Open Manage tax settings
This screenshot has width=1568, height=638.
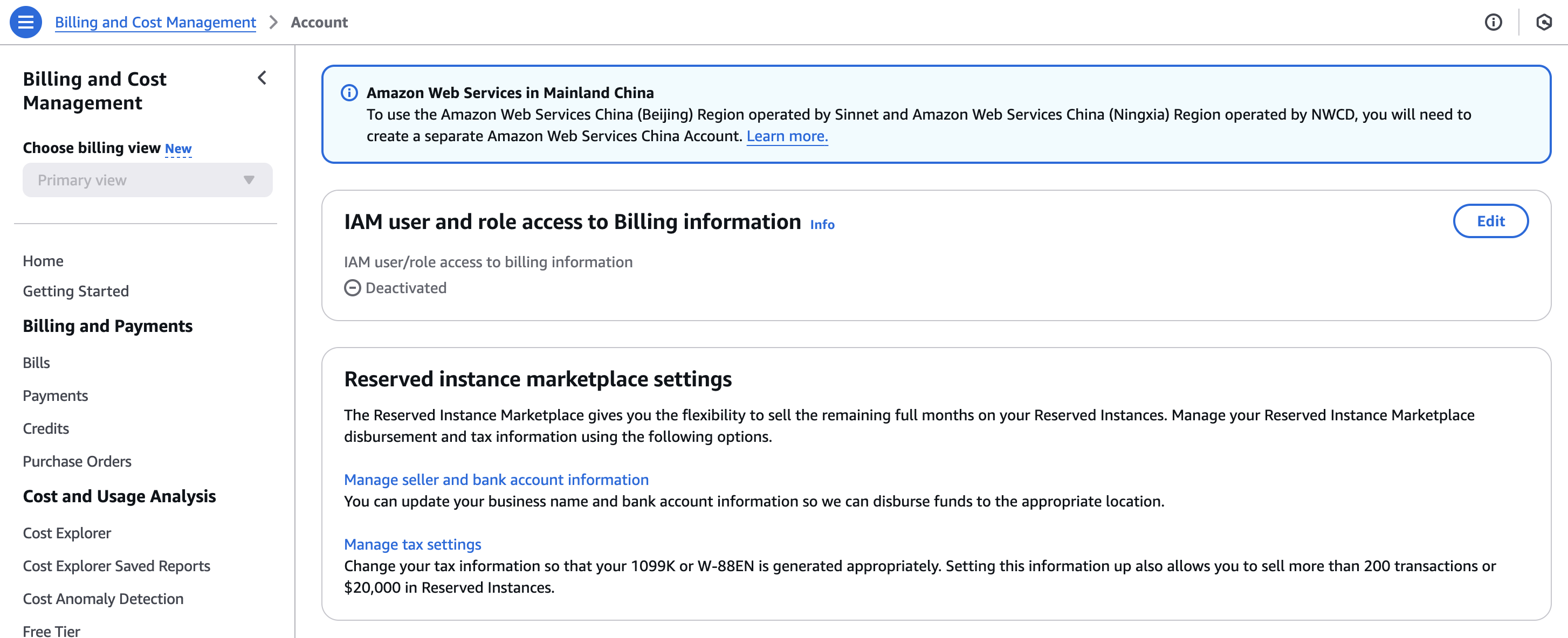pyautogui.click(x=412, y=544)
